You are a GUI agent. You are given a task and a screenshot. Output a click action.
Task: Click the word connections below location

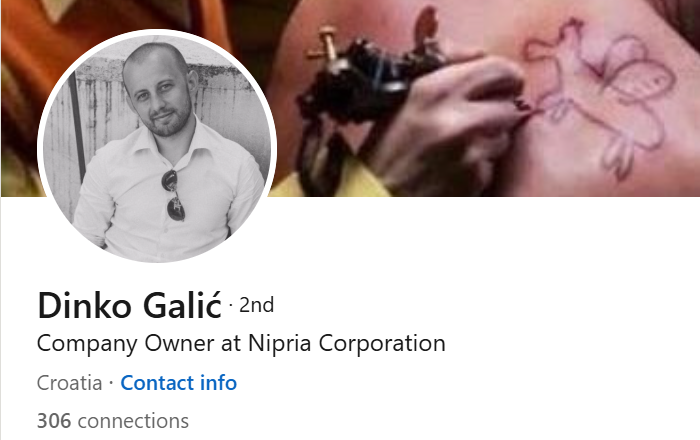point(133,421)
